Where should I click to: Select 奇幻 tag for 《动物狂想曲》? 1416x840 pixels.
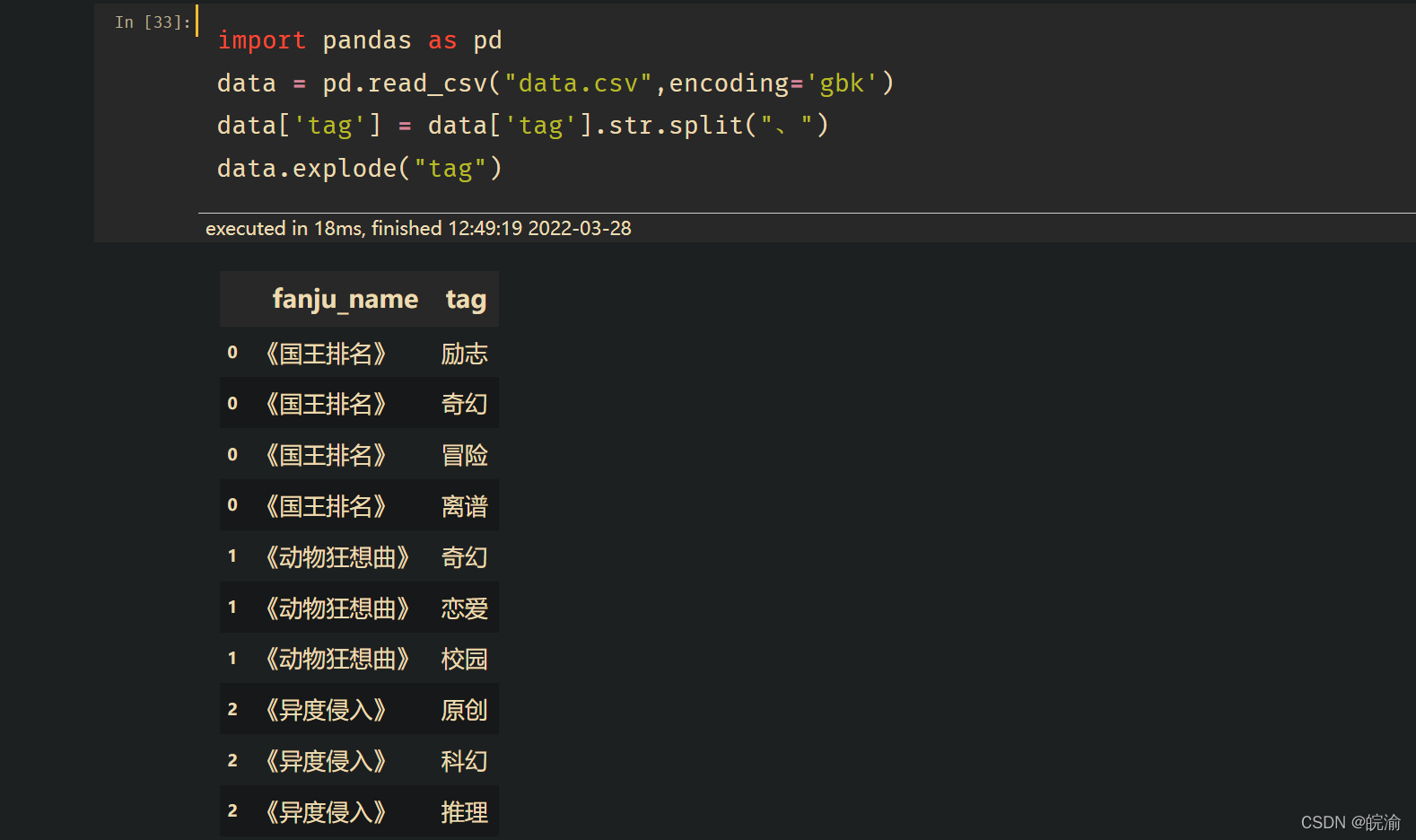[x=464, y=557]
